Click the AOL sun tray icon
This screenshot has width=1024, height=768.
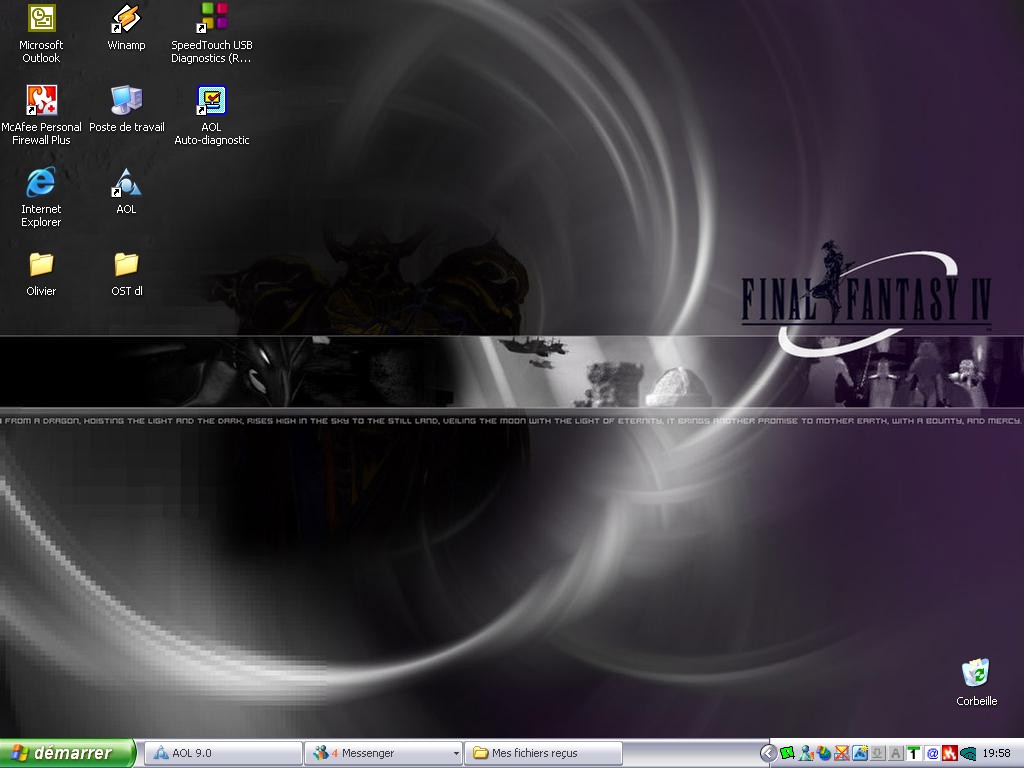pos(860,753)
